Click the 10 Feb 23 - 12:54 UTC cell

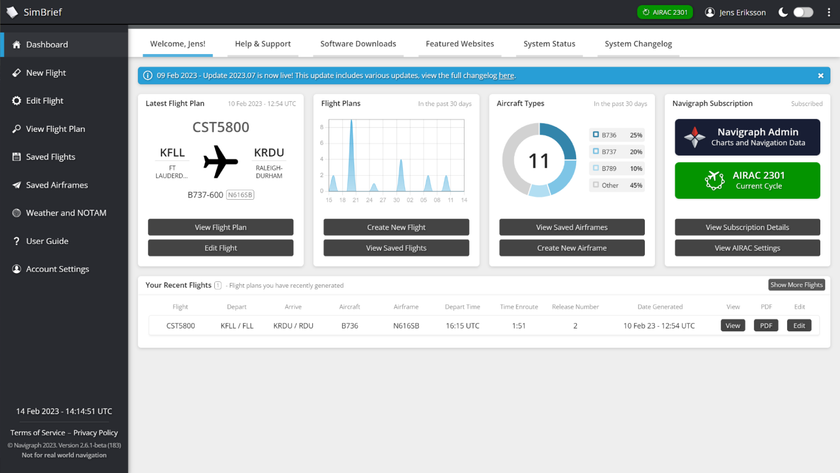click(659, 326)
